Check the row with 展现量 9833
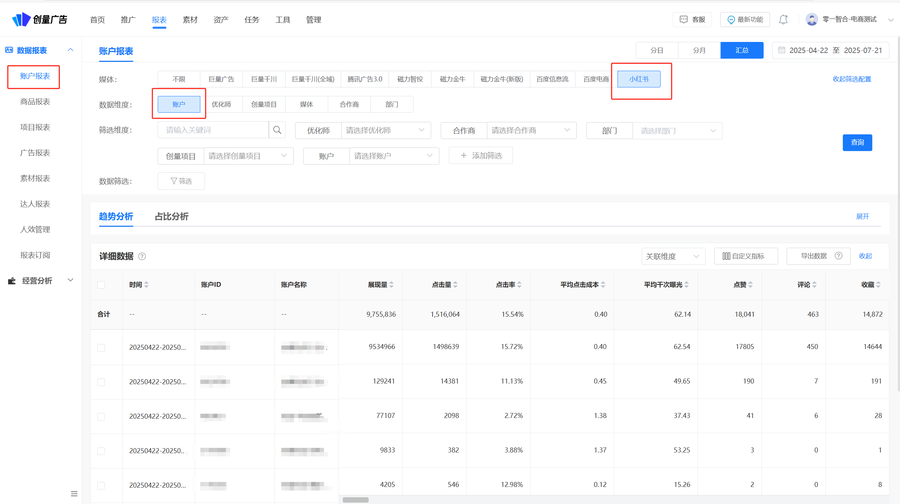900x504 pixels. point(101,451)
